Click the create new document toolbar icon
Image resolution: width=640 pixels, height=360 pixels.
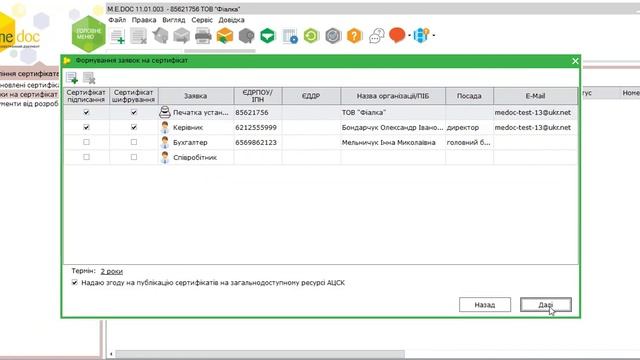(118, 36)
